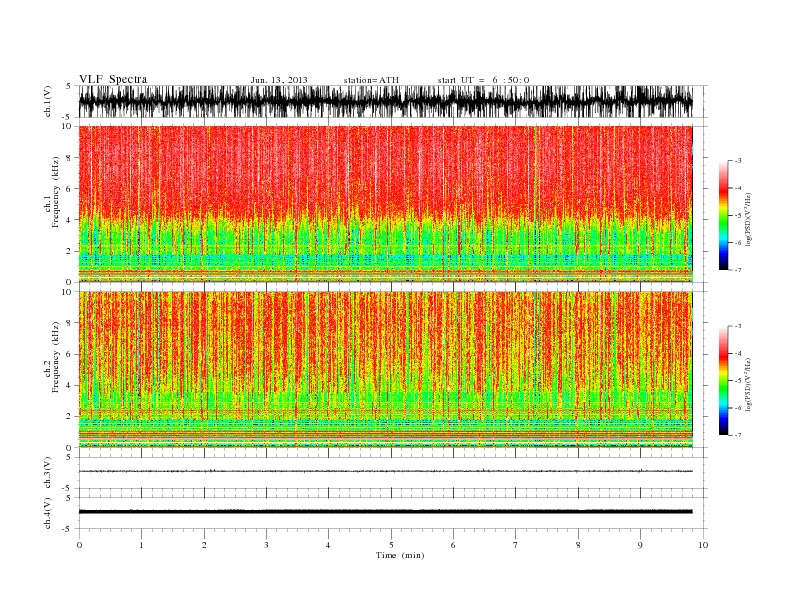Click the "-3" value on ch.1 color bar
The height and width of the screenshot is (612, 792).
pyautogui.click(x=737, y=161)
